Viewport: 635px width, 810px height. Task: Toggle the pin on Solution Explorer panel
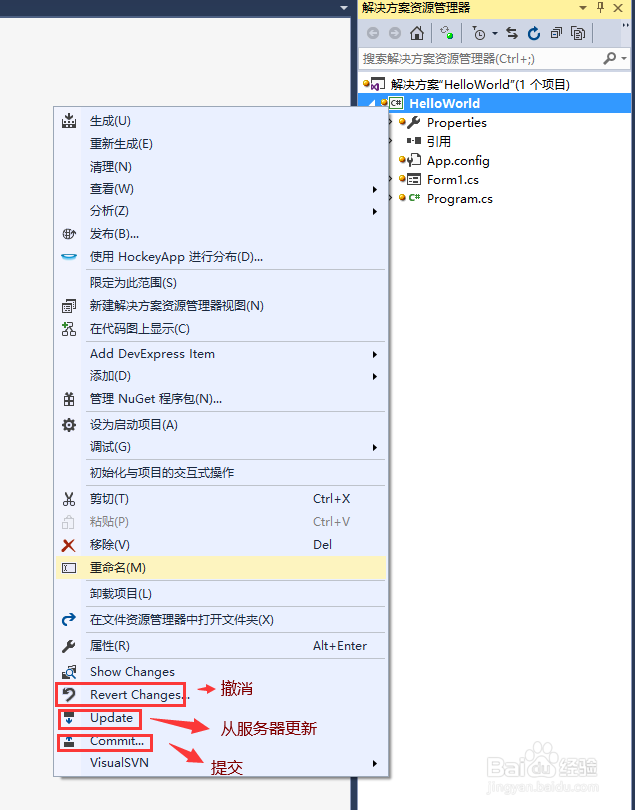click(x=600, y=7)
